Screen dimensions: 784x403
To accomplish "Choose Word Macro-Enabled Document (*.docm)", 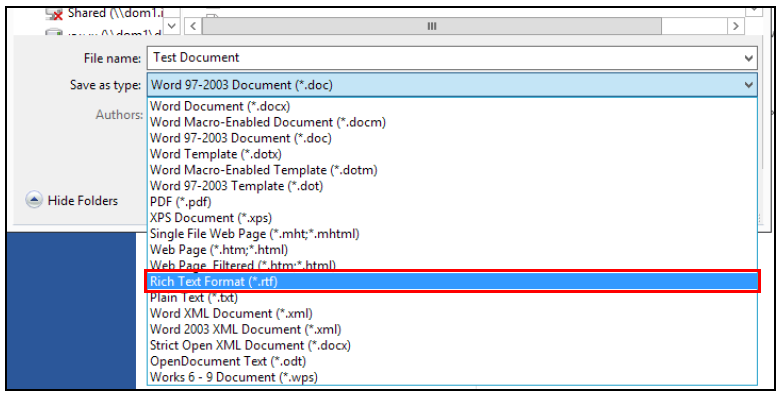I will point(268,122).
